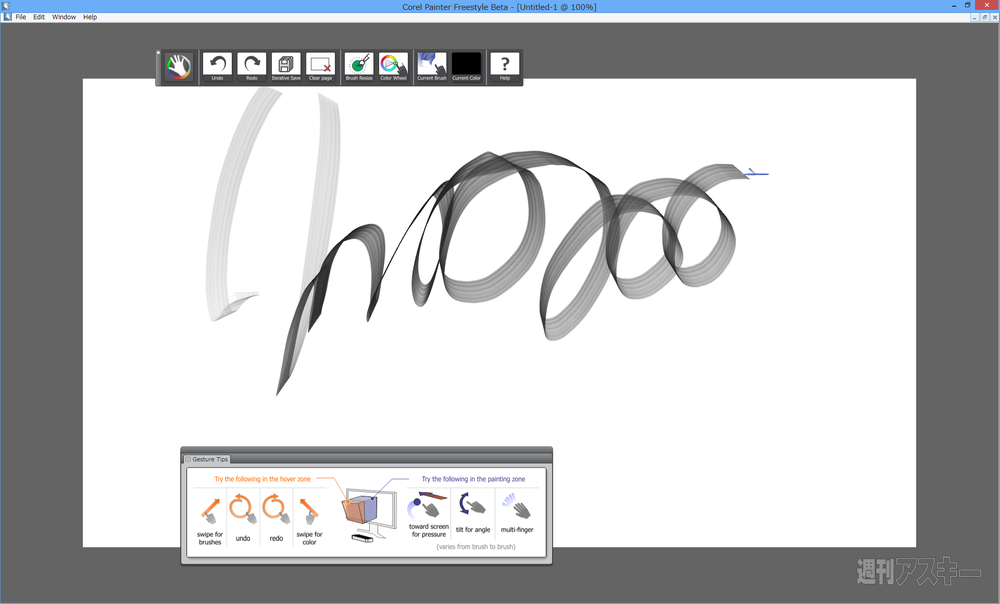Screen dimensions: 1000x604
Task: Open the File menu
Action: click(21, 17)
